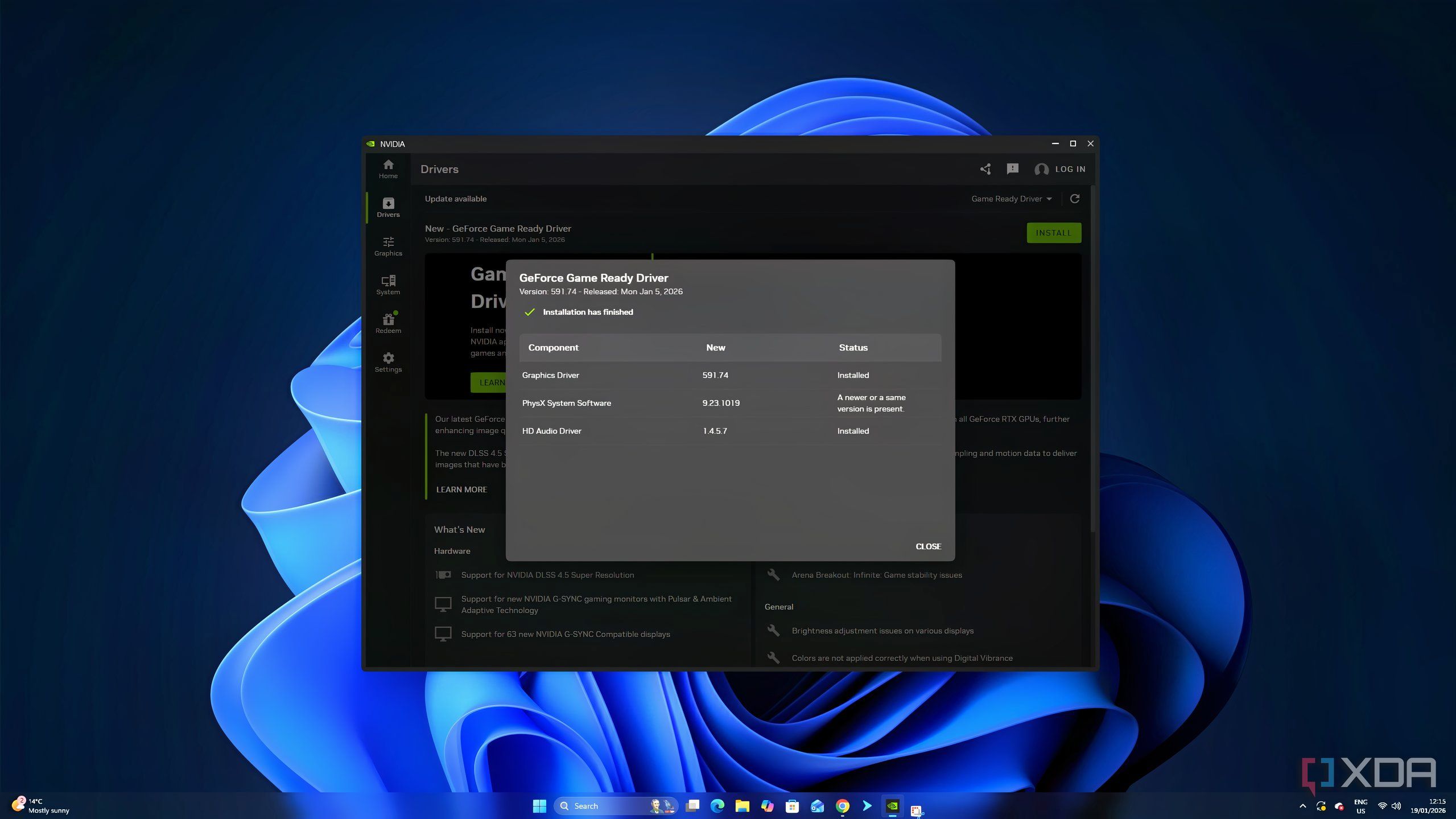1456x819 pixels.
Task: Open Snipping Tool from taskbar
Action: [916, 810]
